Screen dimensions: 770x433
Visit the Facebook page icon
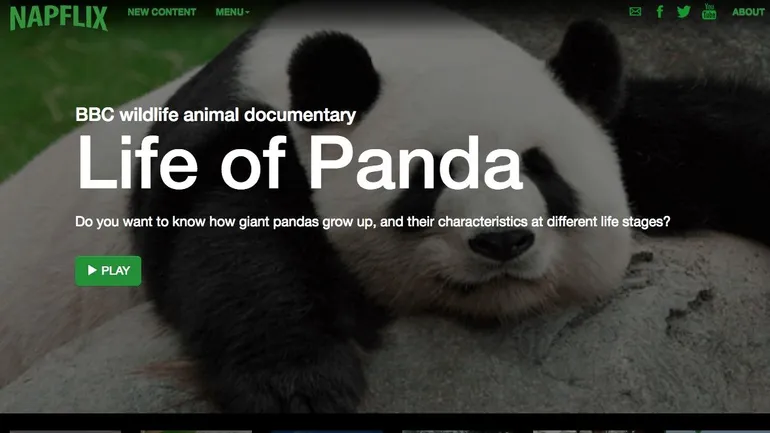(660, 11)
